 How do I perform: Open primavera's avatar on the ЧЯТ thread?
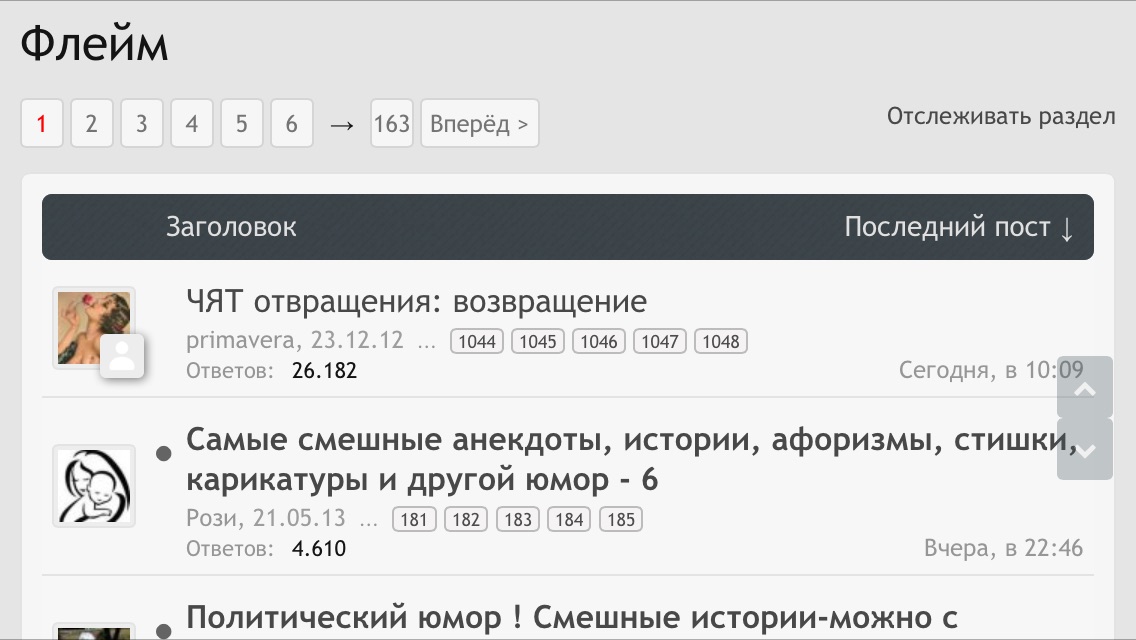(93, 328)
